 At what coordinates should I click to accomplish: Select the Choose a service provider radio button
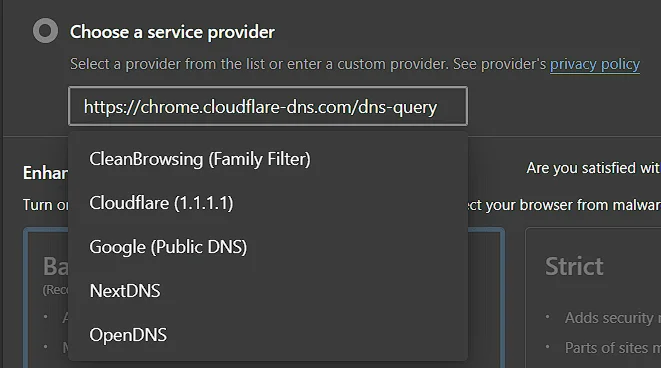46,31
